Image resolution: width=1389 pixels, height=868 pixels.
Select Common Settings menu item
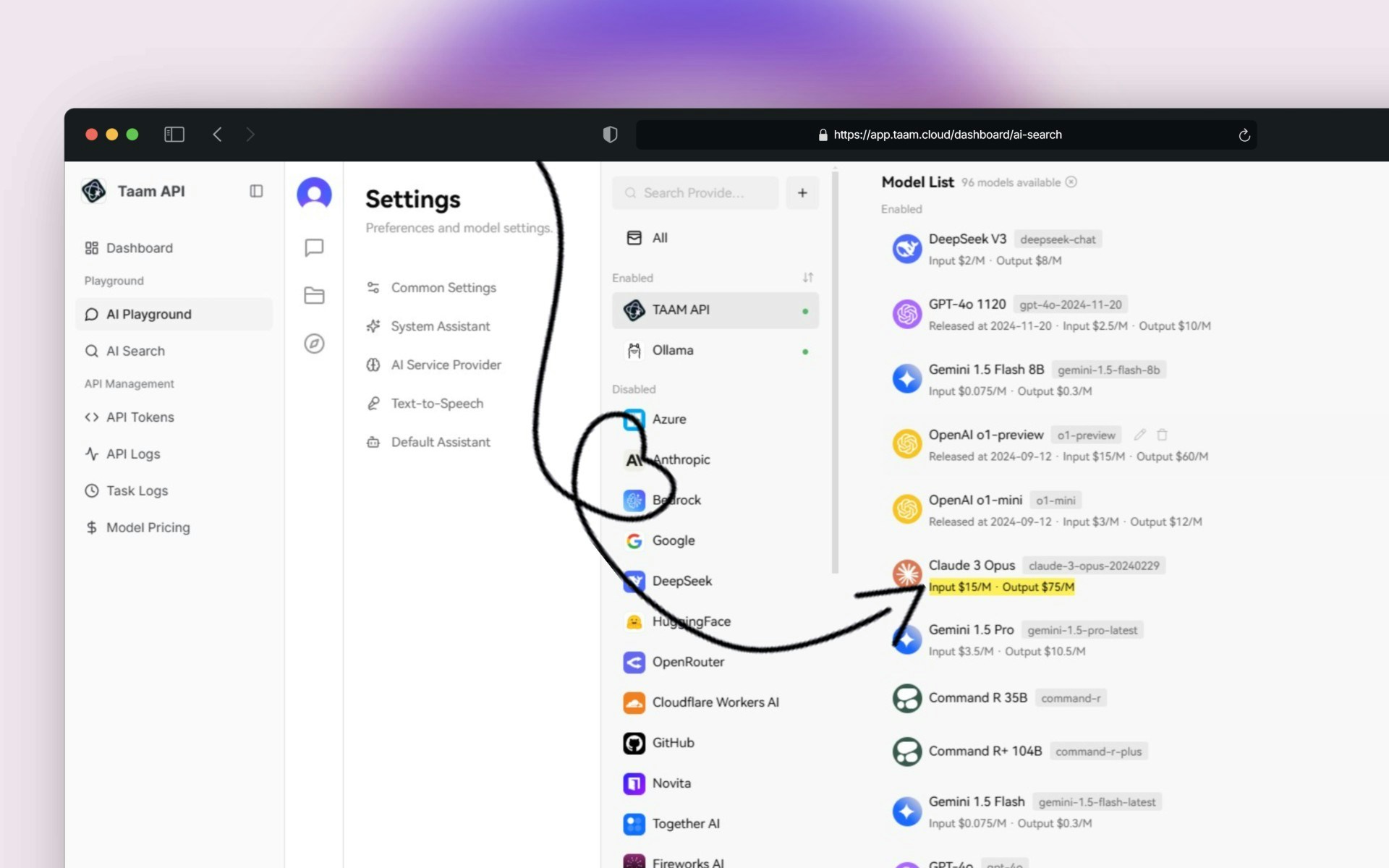(x=443, y=288)
